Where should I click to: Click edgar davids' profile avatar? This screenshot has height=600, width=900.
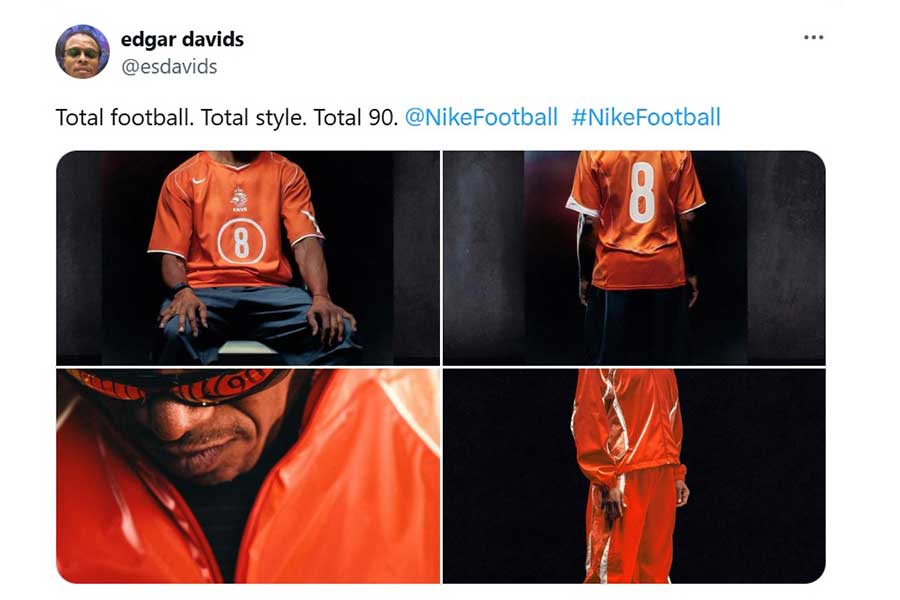(x=83, y=52)
